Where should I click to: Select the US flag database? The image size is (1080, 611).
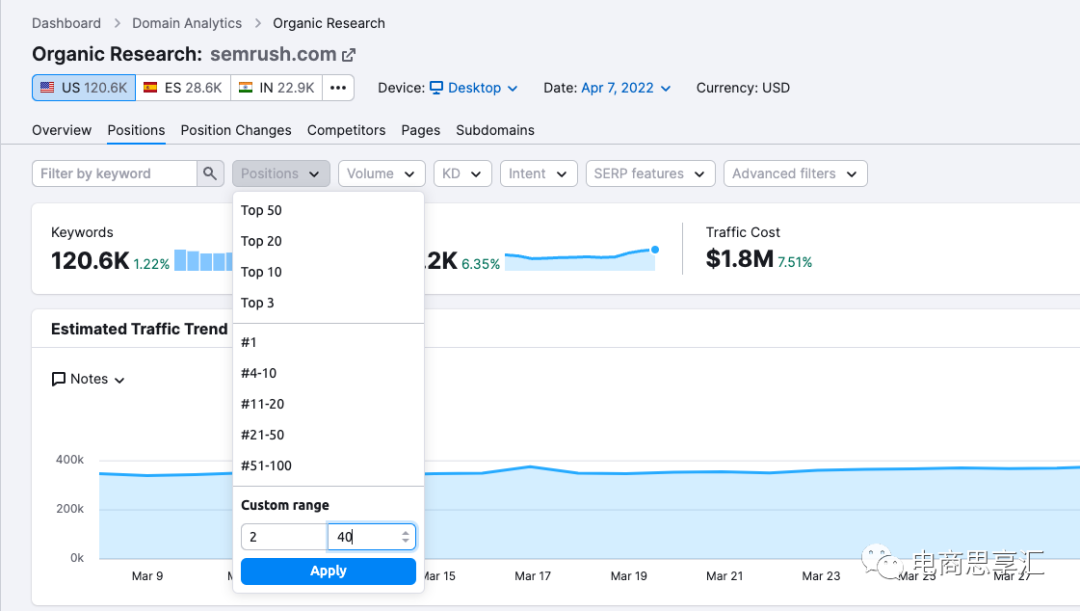(x=84, y=87)
